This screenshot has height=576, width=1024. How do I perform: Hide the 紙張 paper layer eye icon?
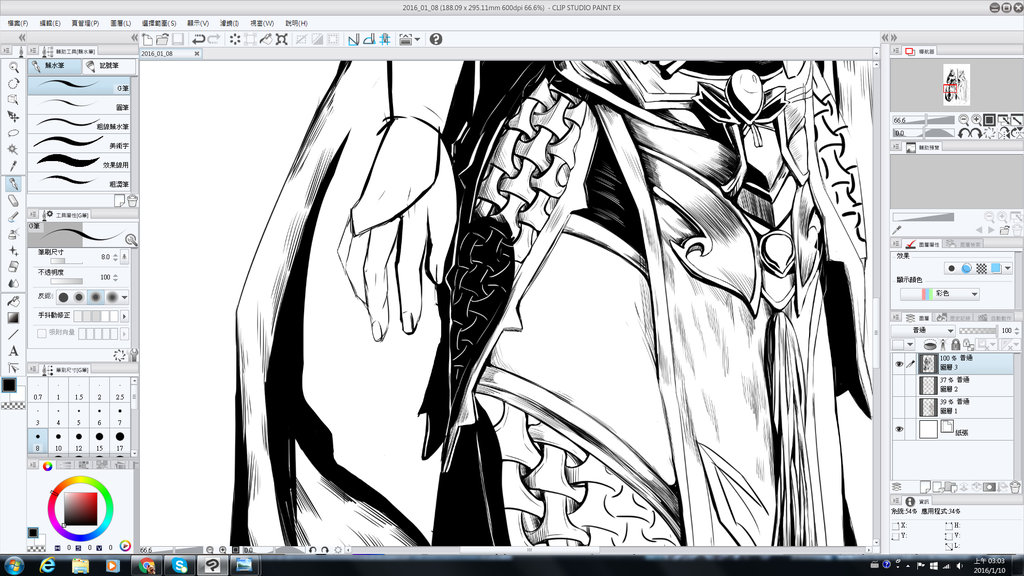tap(899, 429)
